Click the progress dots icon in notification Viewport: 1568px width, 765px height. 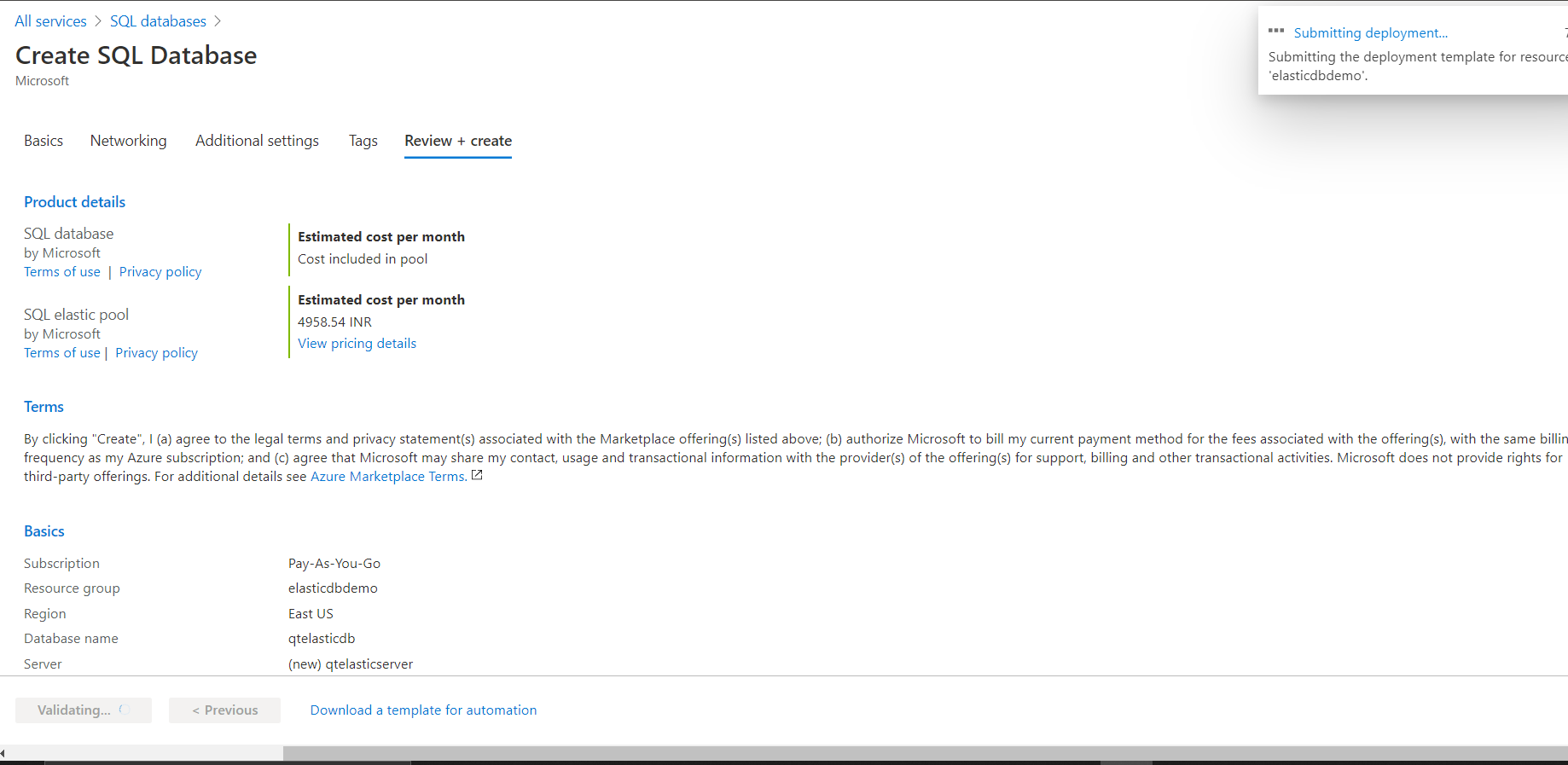click(1276, 31)
